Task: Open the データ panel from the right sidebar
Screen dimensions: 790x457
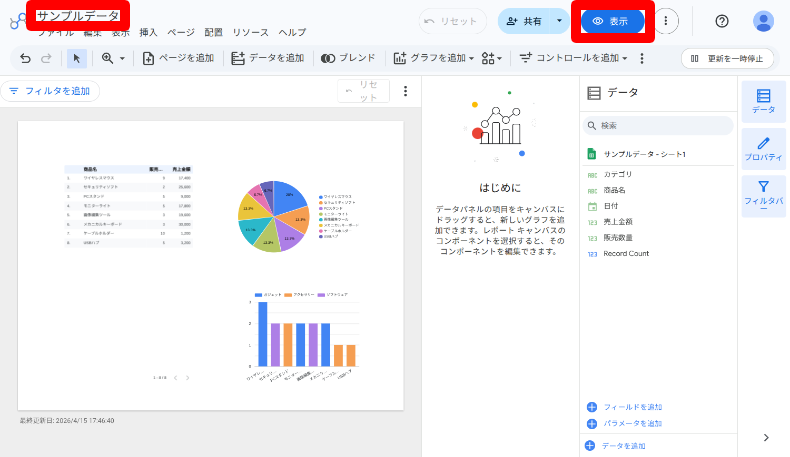Action: coord(763,101)
